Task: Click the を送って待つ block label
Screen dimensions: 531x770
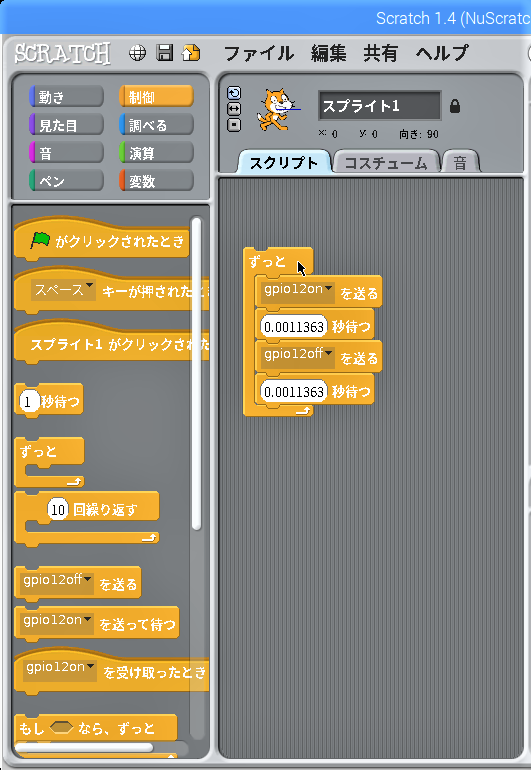Action: click(x=137, y=624)
